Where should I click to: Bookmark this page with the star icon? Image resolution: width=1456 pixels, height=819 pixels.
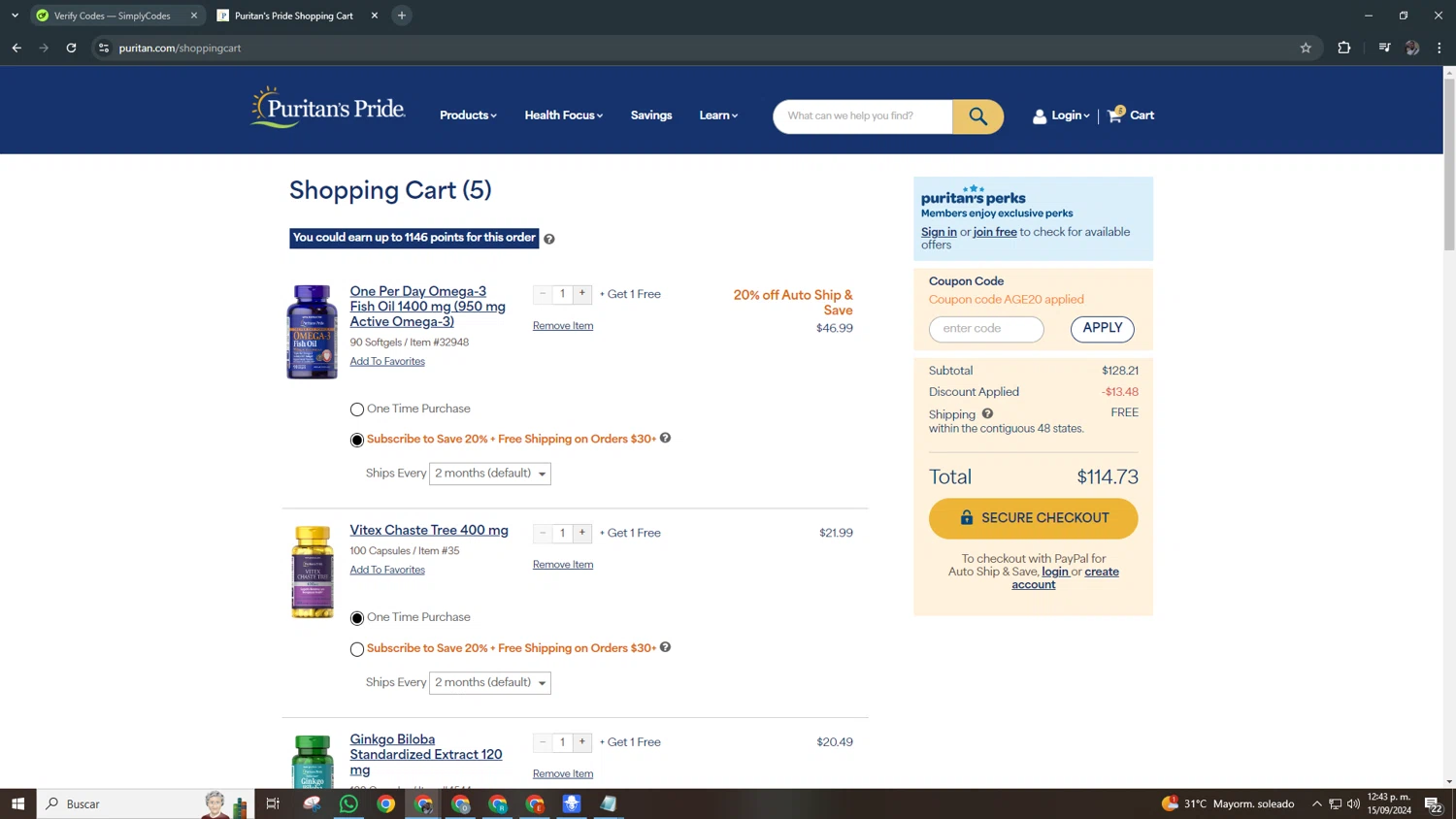click(1306, 48)
